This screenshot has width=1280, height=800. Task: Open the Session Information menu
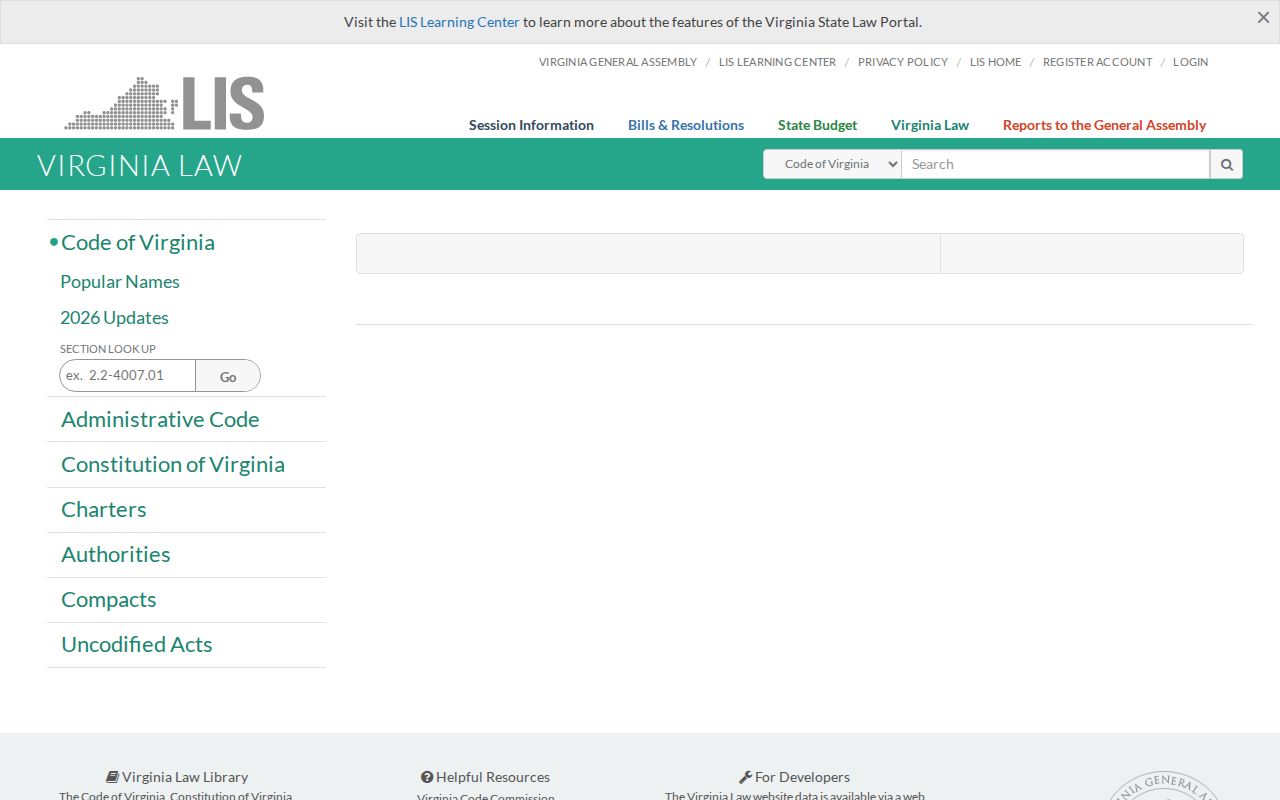(x=531, y=125)
